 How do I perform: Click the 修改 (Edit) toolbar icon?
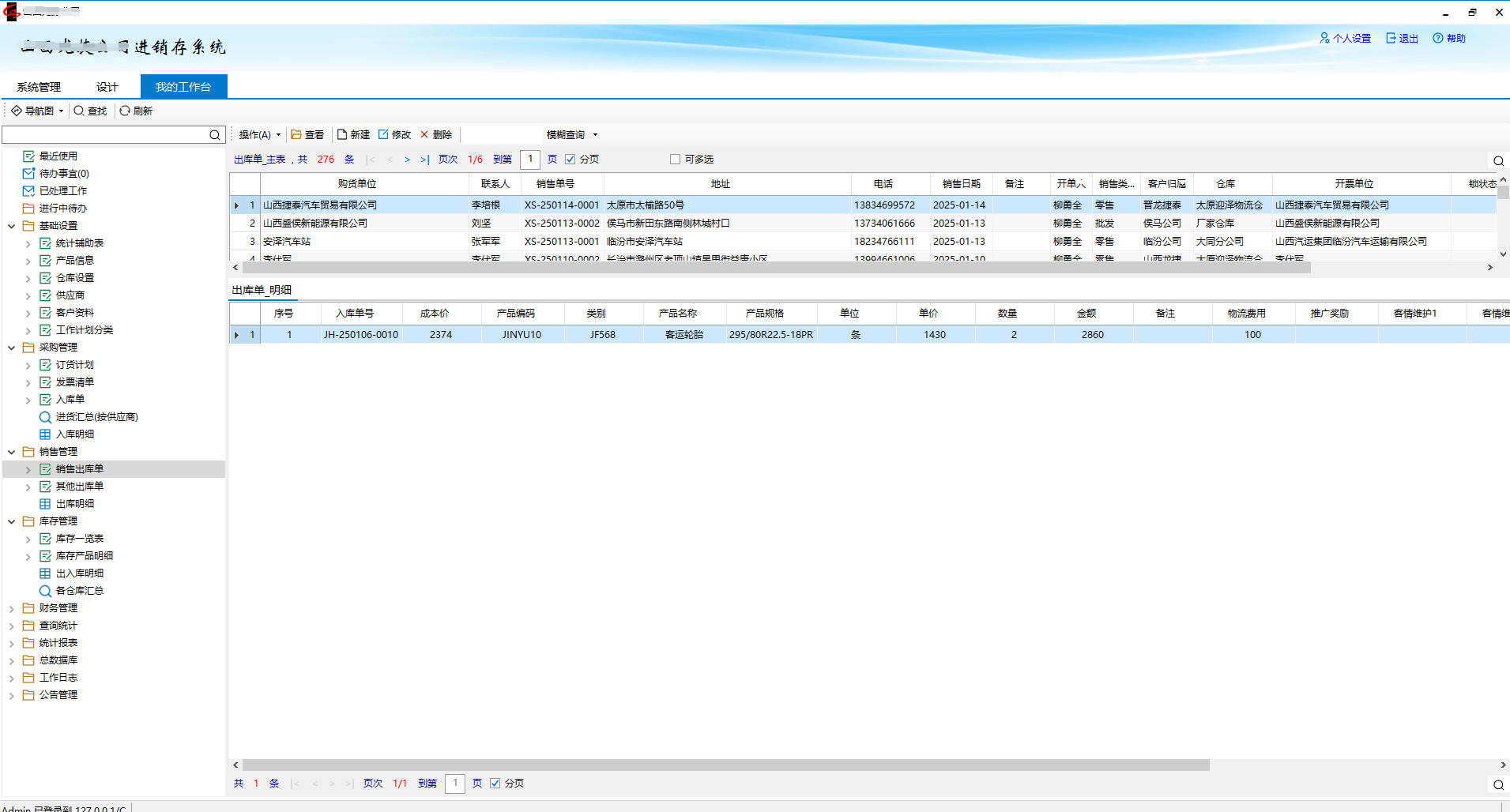(x=384, y=134)
